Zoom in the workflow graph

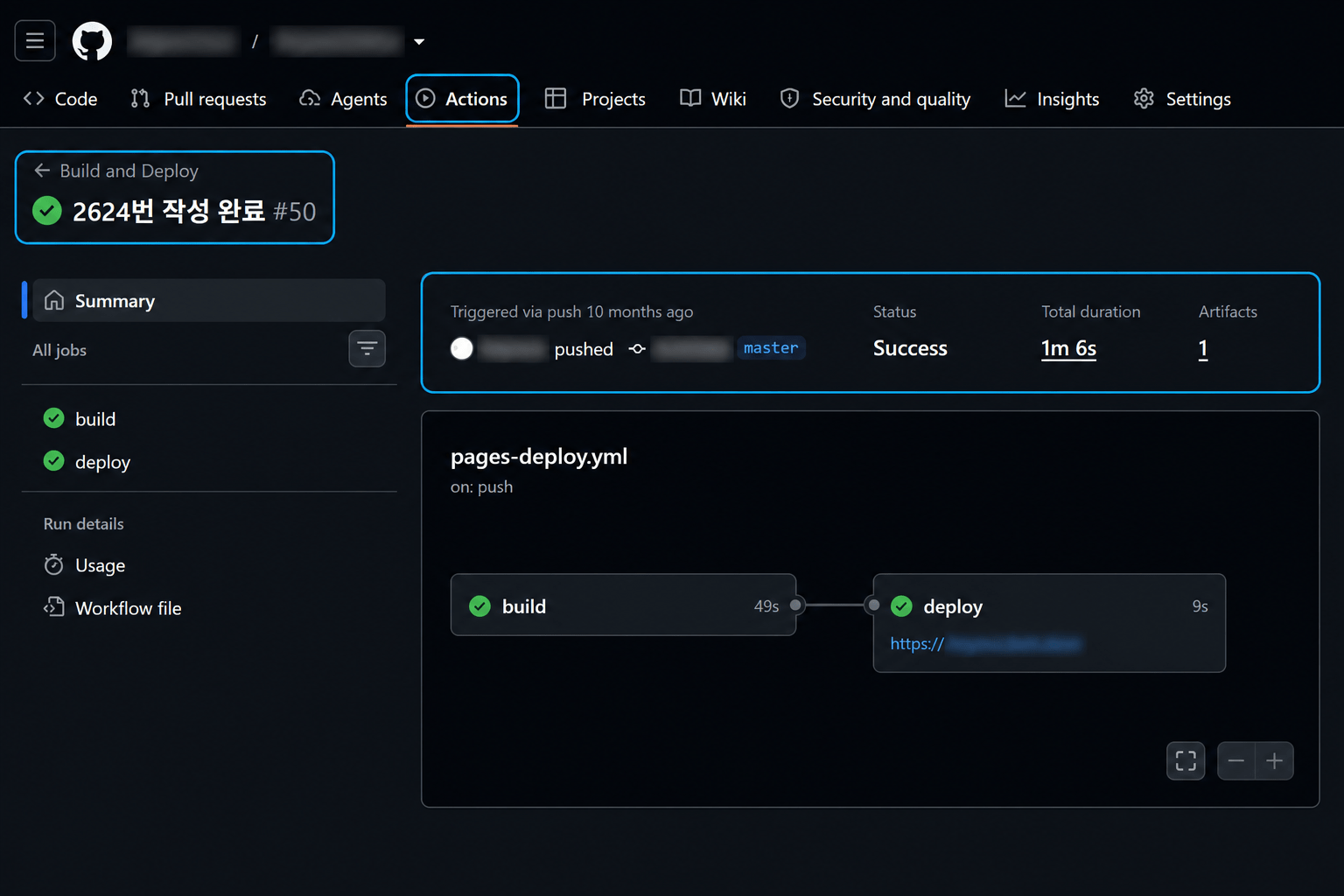tap(1275, 760)
